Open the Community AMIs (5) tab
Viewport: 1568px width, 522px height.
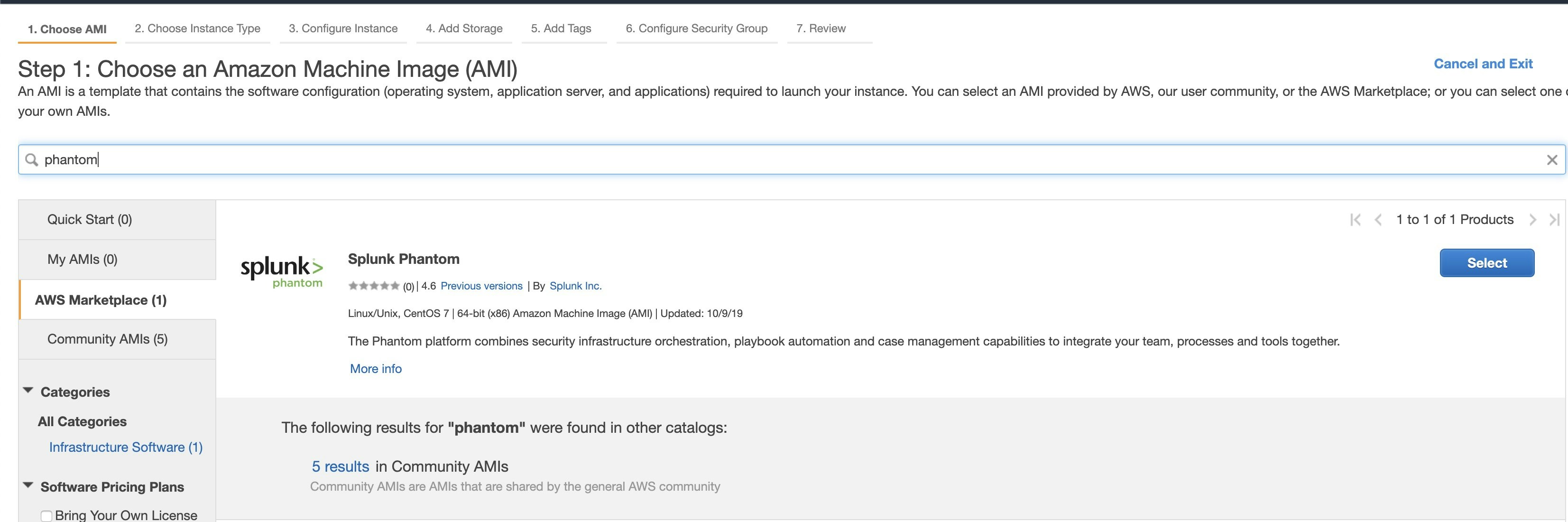point(118,339)
